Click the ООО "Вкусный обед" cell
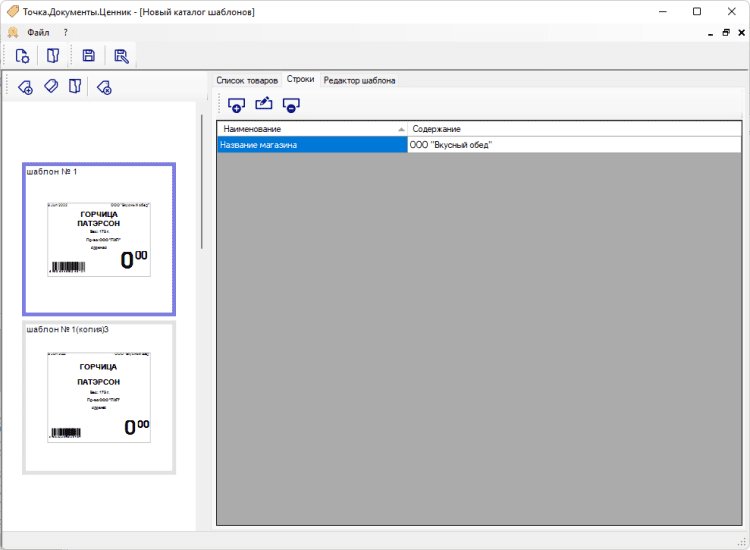The image size is (750, 550). pos(574,145)
